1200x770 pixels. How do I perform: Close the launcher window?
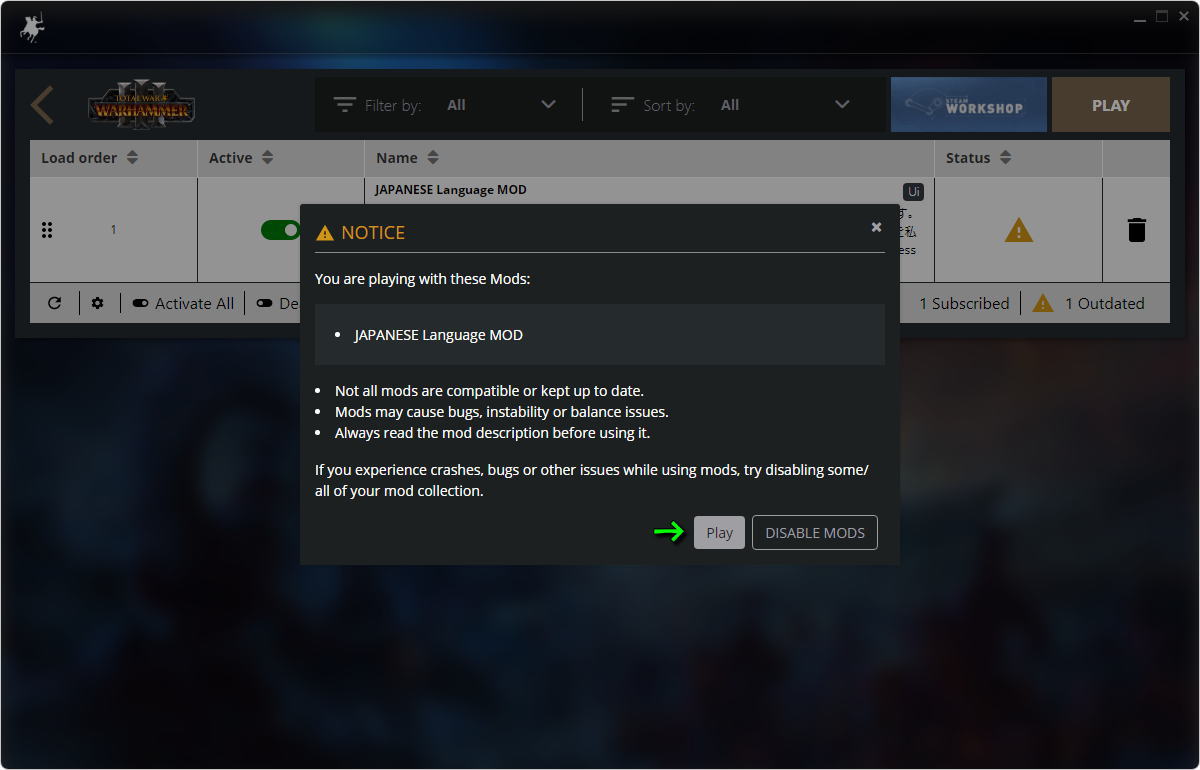1182,17
